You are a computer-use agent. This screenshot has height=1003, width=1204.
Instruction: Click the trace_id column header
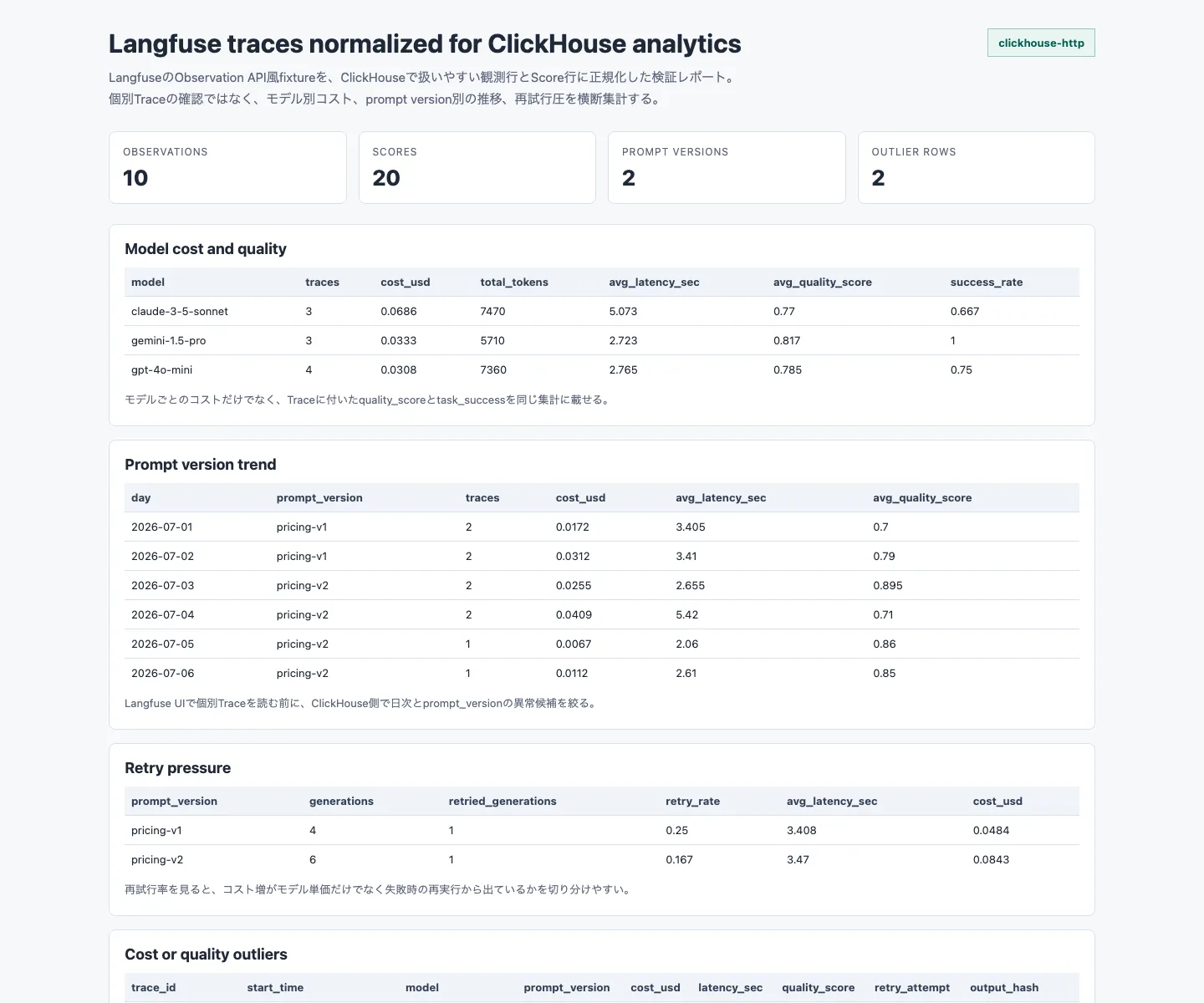tap(154, 988)
